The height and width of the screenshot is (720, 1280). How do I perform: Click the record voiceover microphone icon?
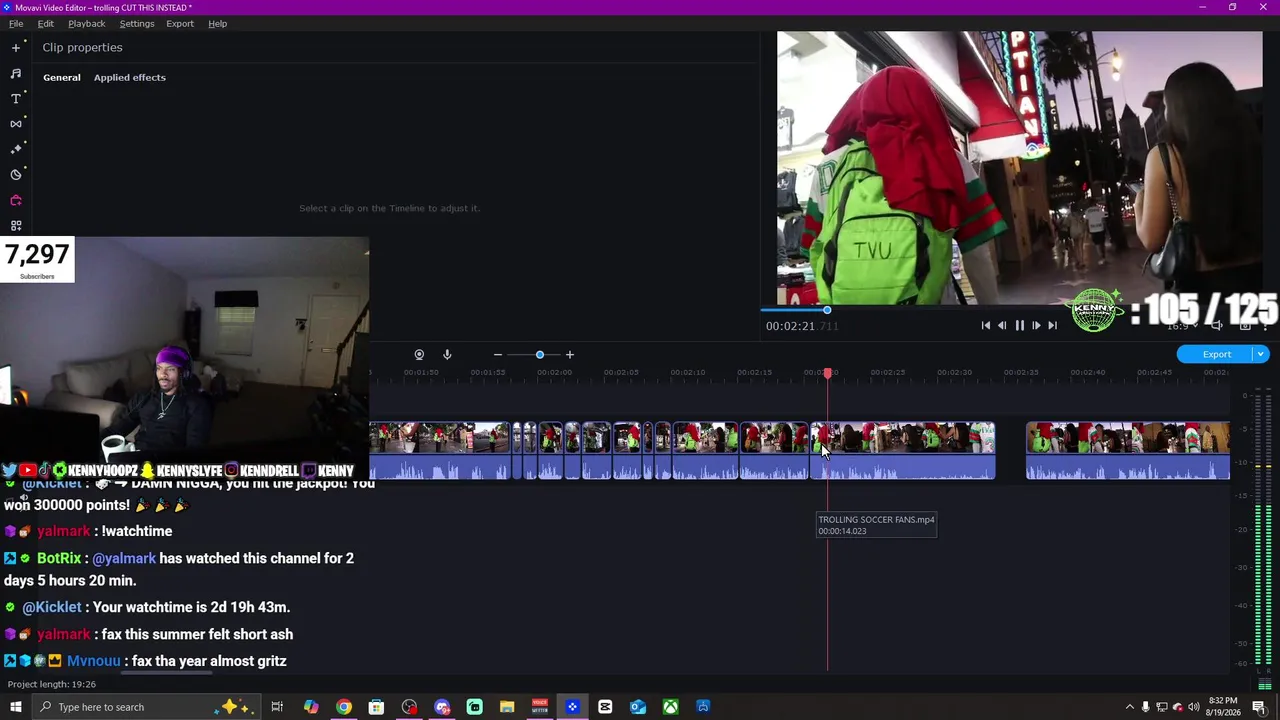(x=447, y=354)
